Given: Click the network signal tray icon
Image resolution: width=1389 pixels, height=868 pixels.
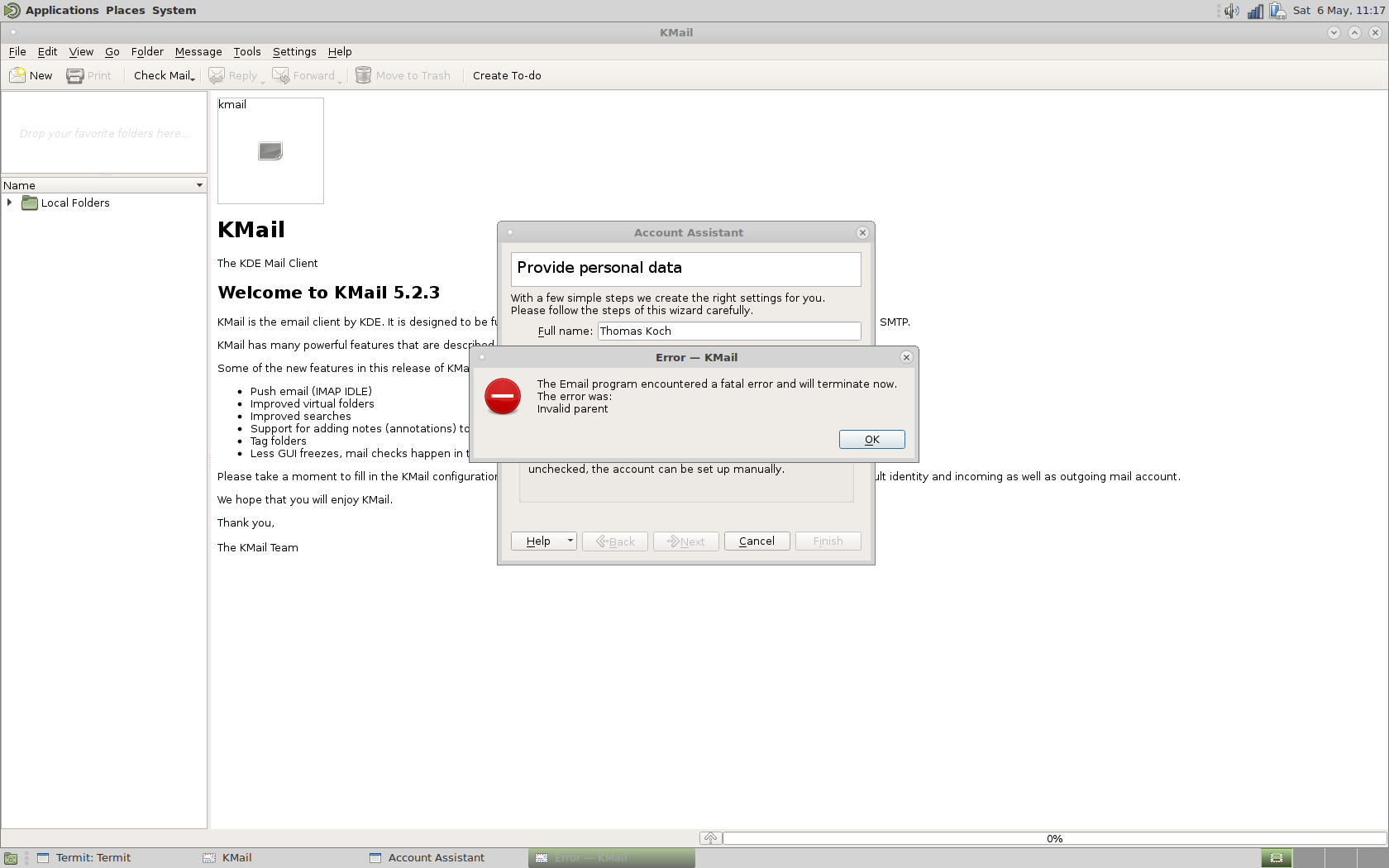Looking at the screenshot, I should (1255, 11).
